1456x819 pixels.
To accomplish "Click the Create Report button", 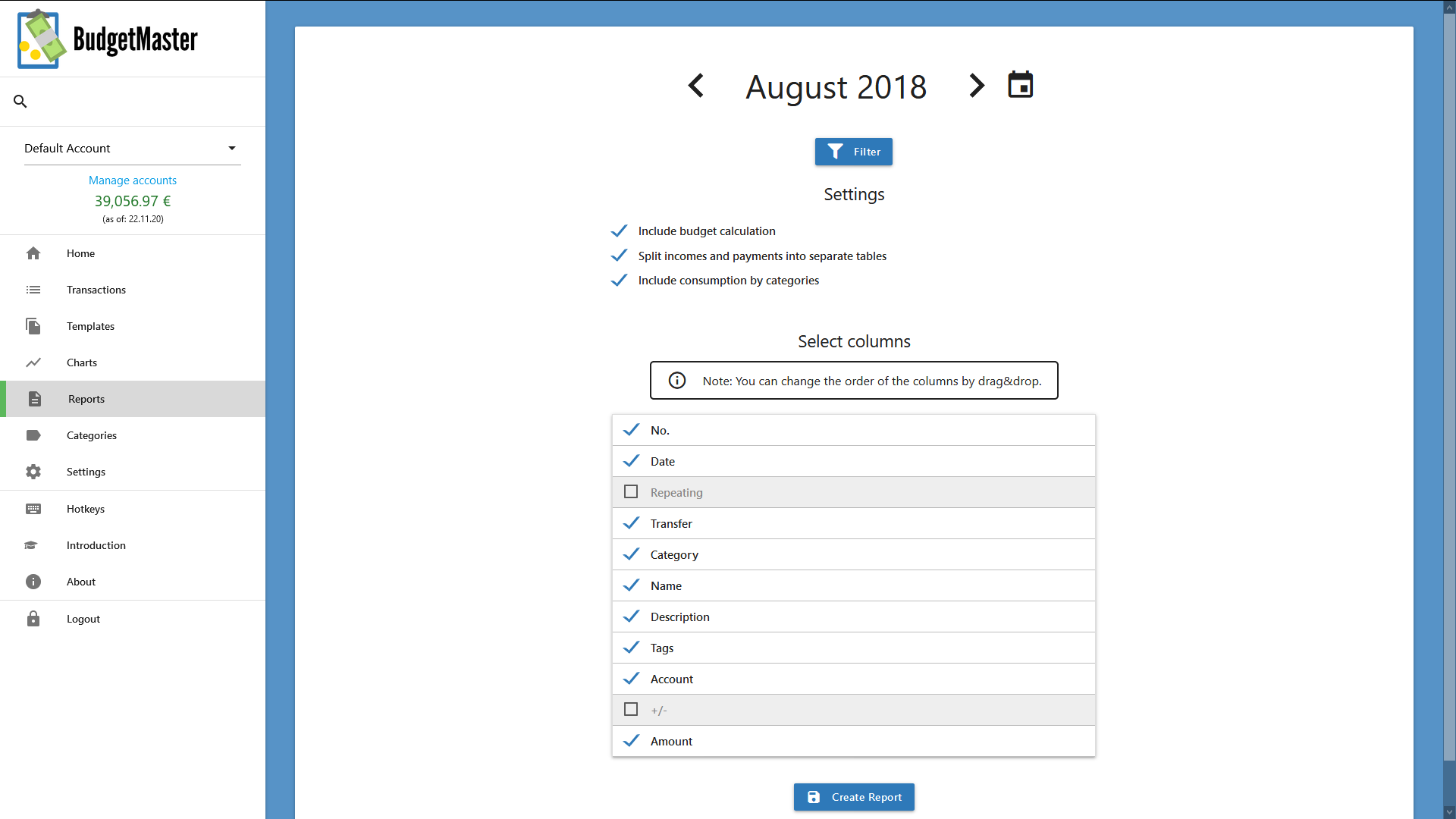I will click(x=854, y=797).
